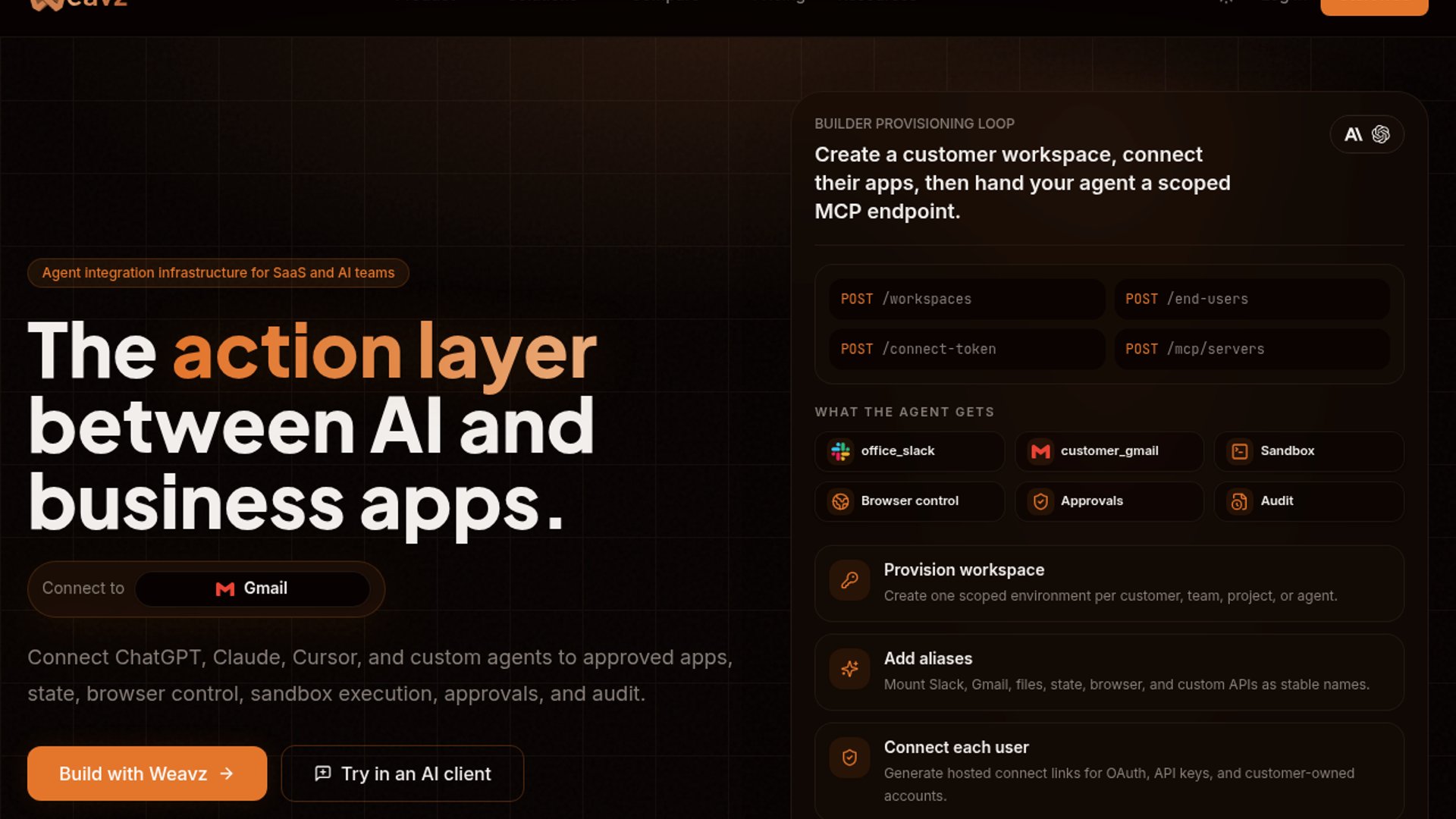Select the Browser control chip label
Screen dimensions: 1456x819
click(910, 501)
